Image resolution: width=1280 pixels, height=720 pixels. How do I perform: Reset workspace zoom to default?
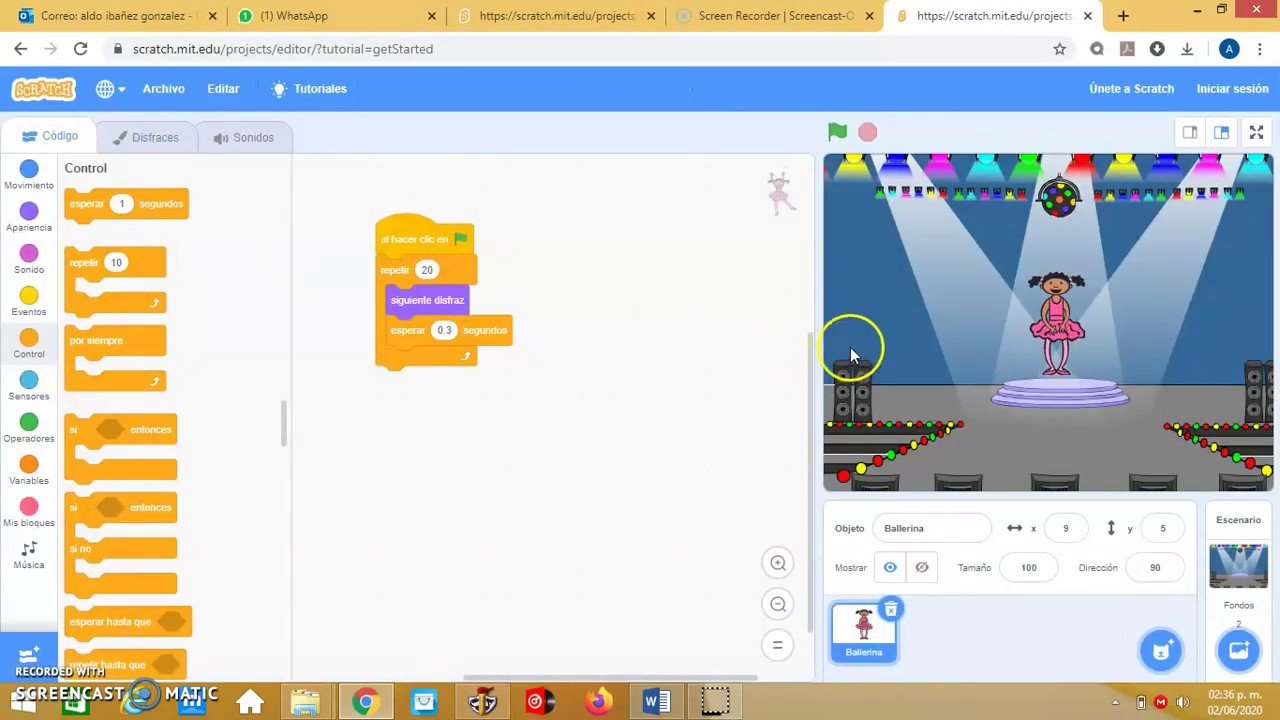tap(778, 645)
